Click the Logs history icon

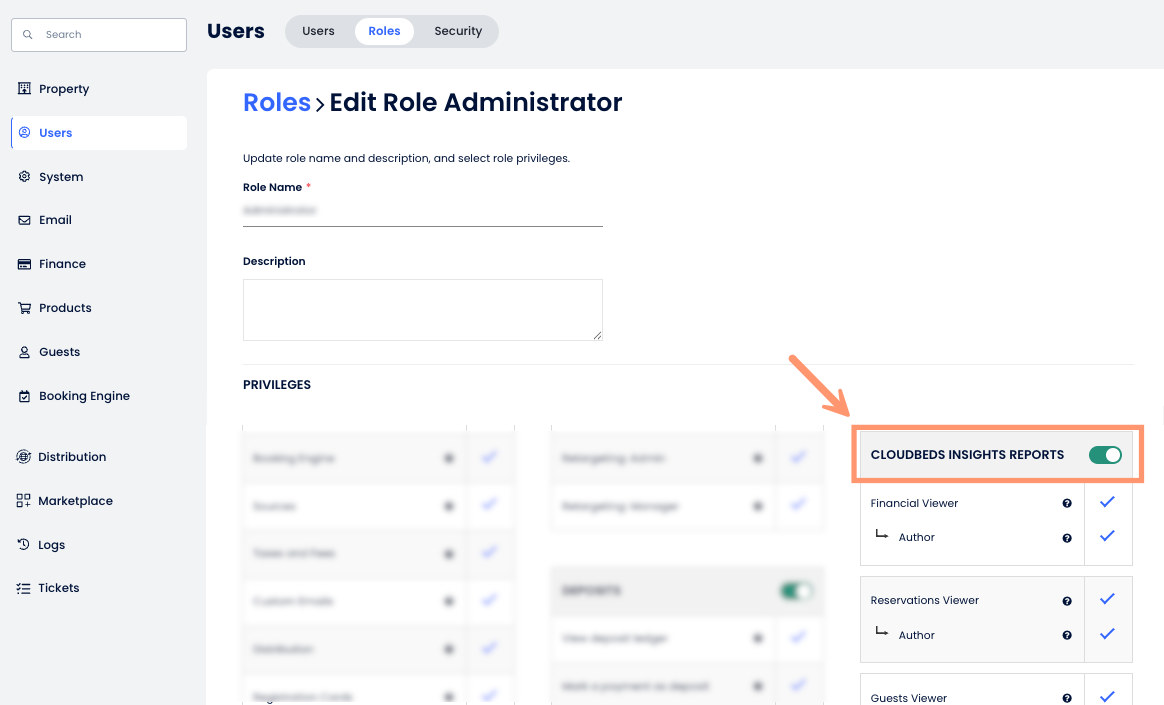[x=24, y=545]
